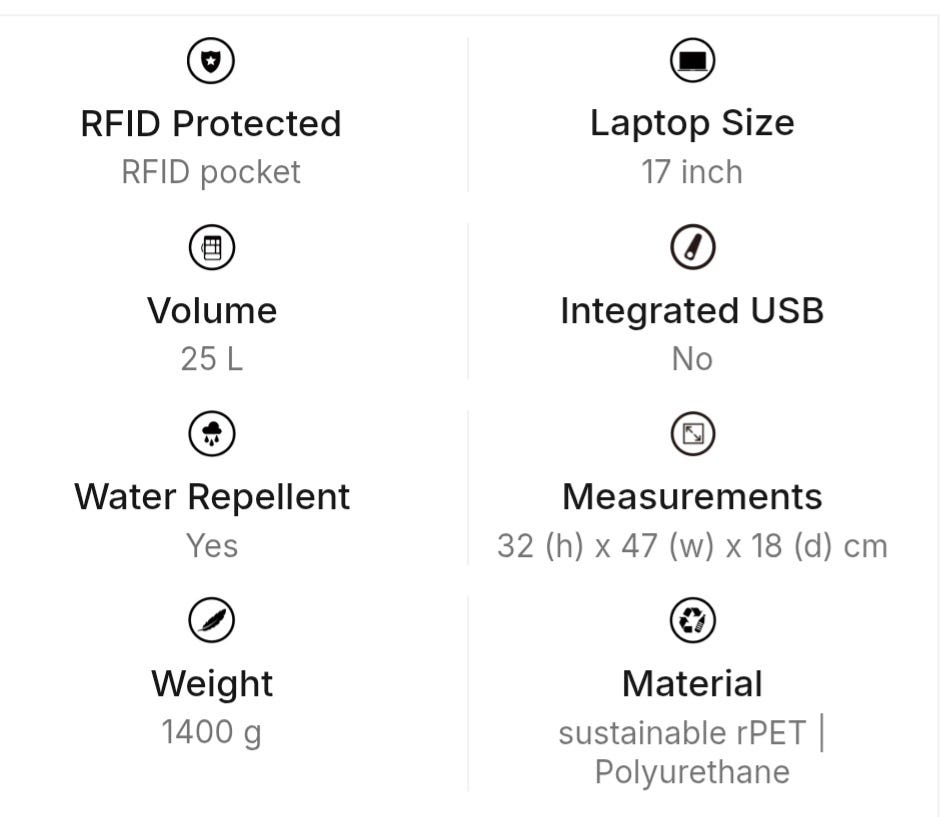Click the Laptop Size laptop icon
940x817 pixels.
[x=692, y=61]
